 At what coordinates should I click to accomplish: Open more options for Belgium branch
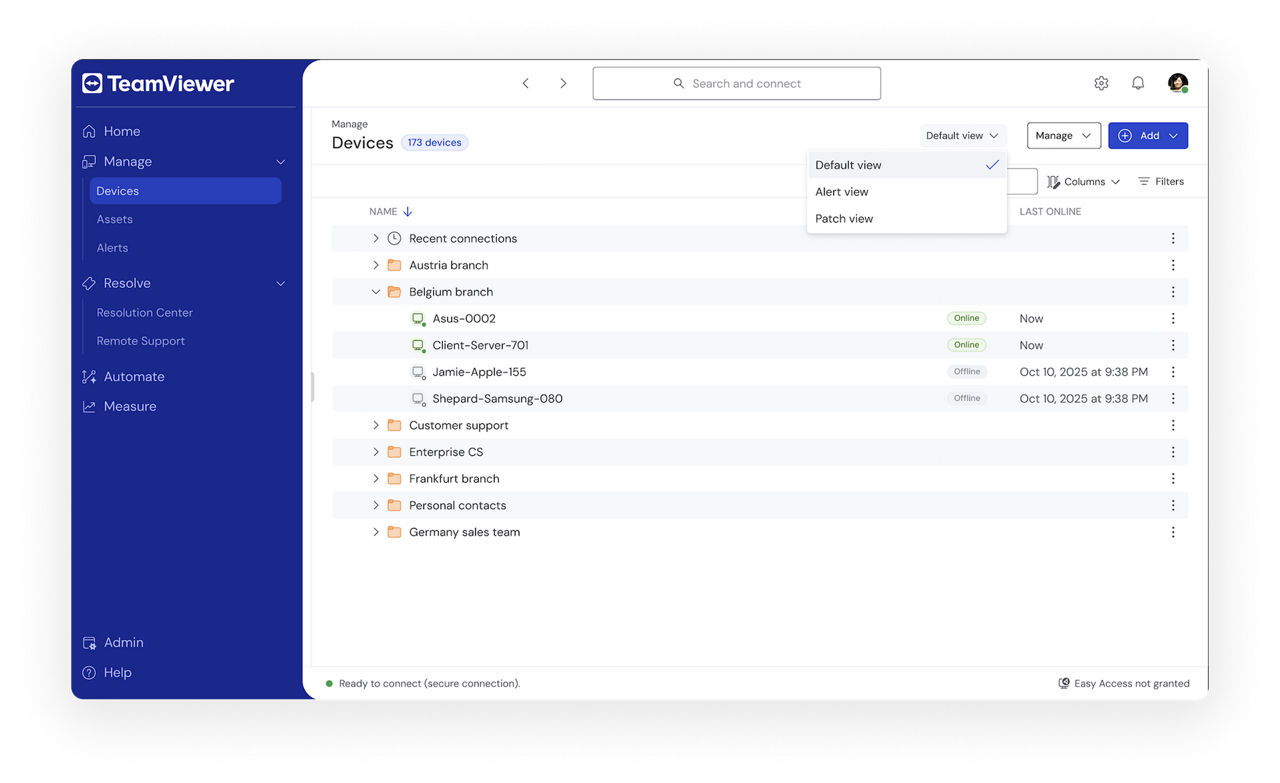1173,293
